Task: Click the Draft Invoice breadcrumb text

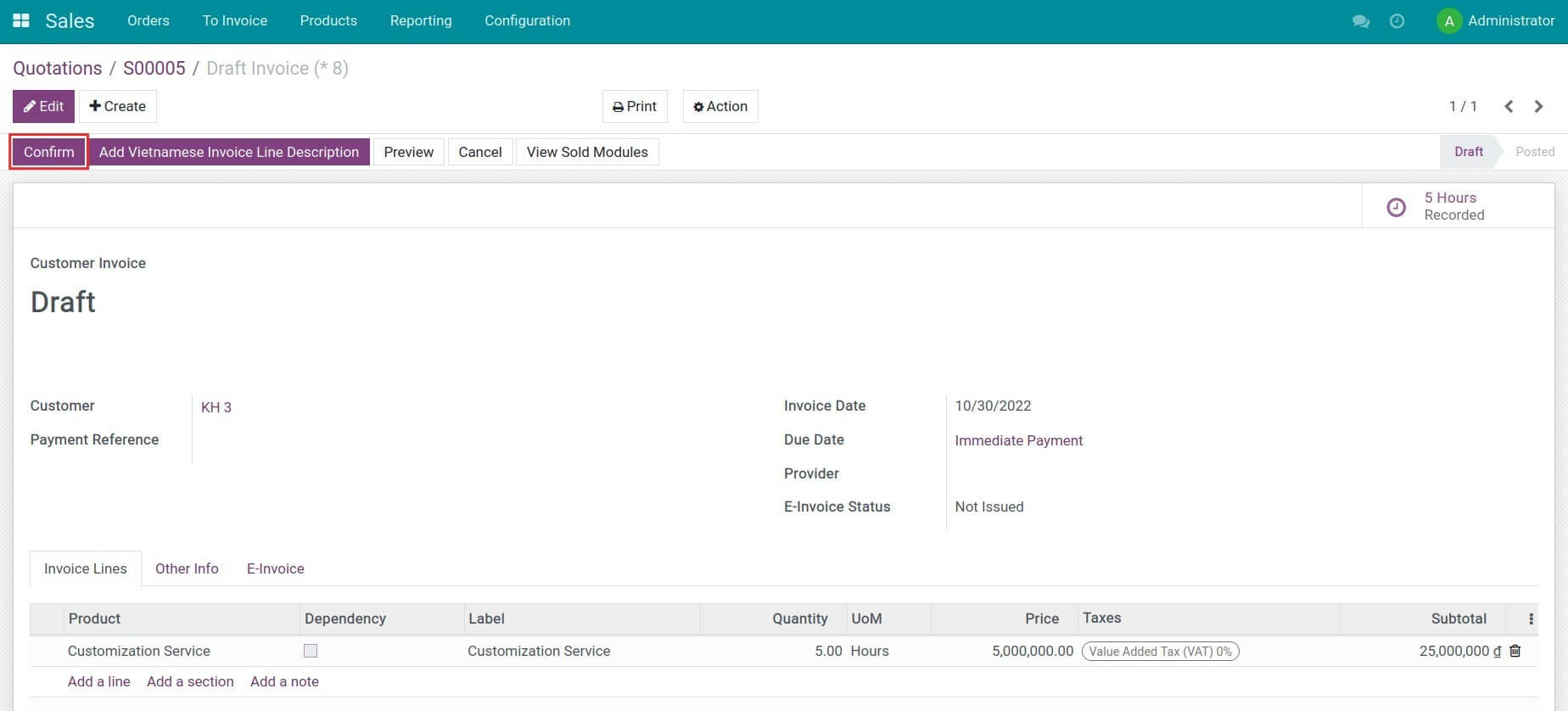Action: point(277,68)
